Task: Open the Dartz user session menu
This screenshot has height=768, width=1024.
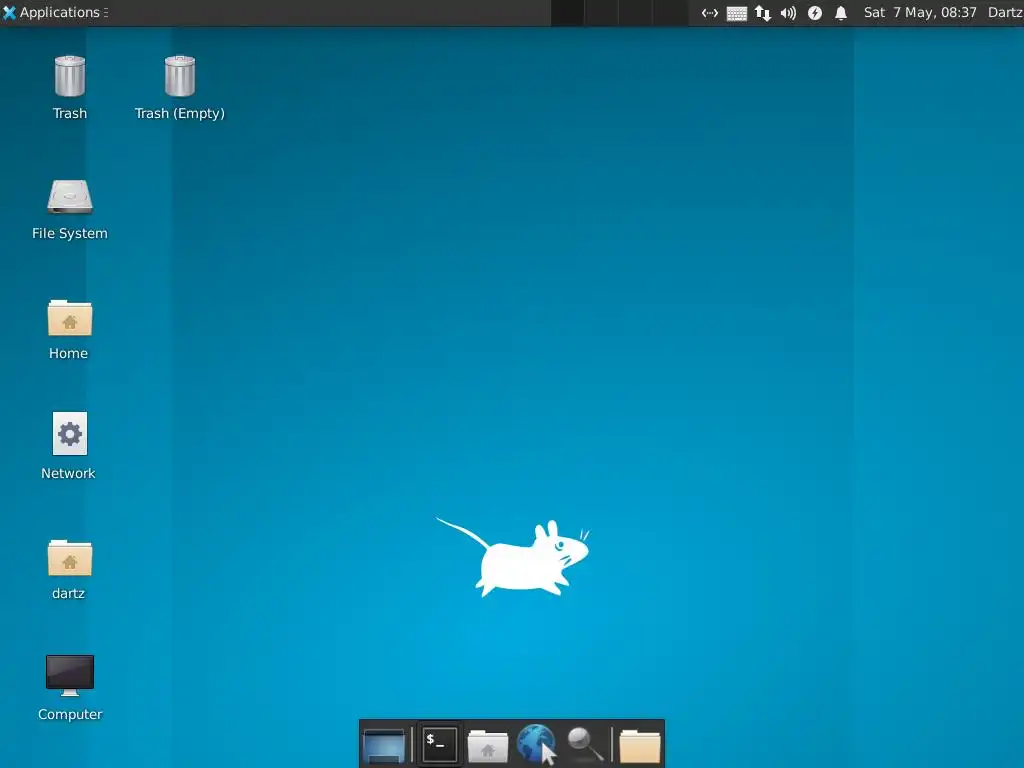Action: [x=1004, y=12]
